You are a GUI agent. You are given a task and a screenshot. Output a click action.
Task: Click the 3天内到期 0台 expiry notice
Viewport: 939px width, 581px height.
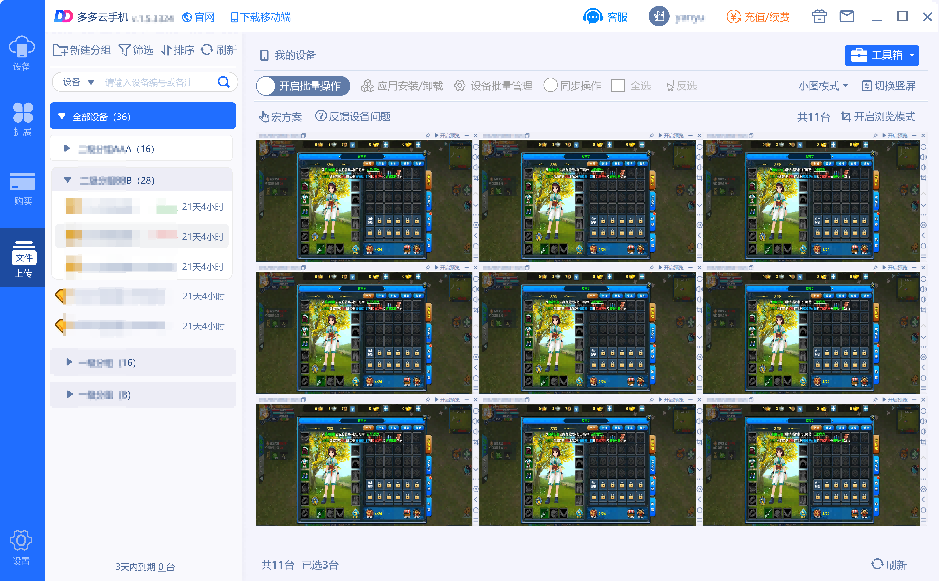click(145, 567)
